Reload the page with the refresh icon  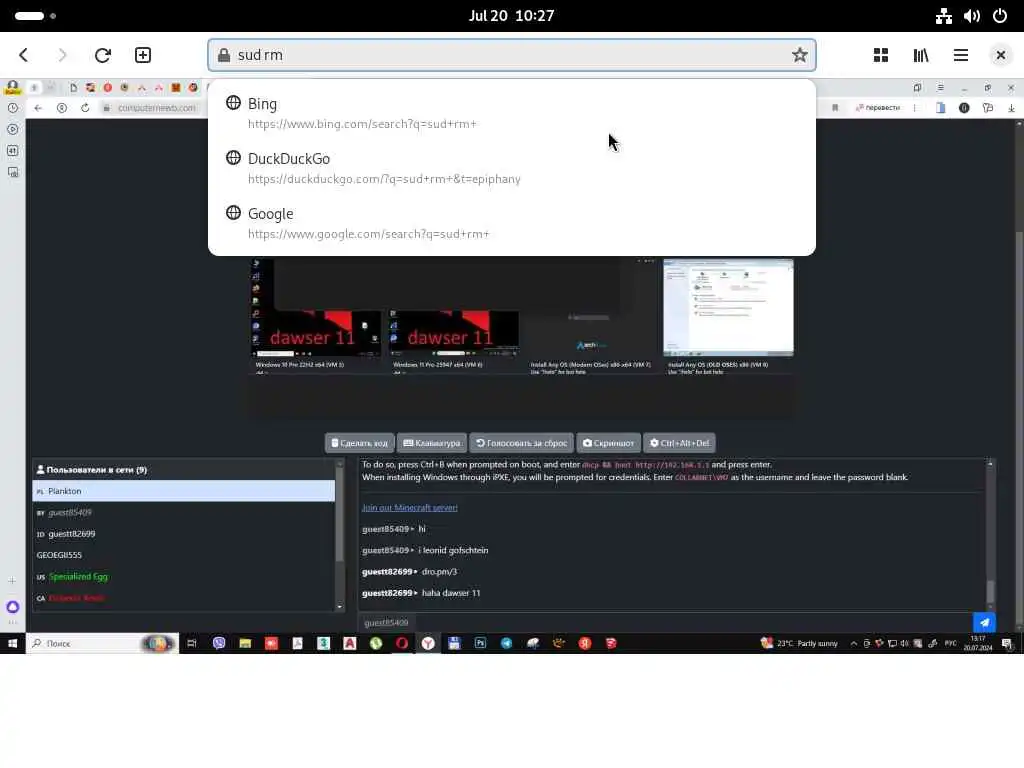coord(103,55)
